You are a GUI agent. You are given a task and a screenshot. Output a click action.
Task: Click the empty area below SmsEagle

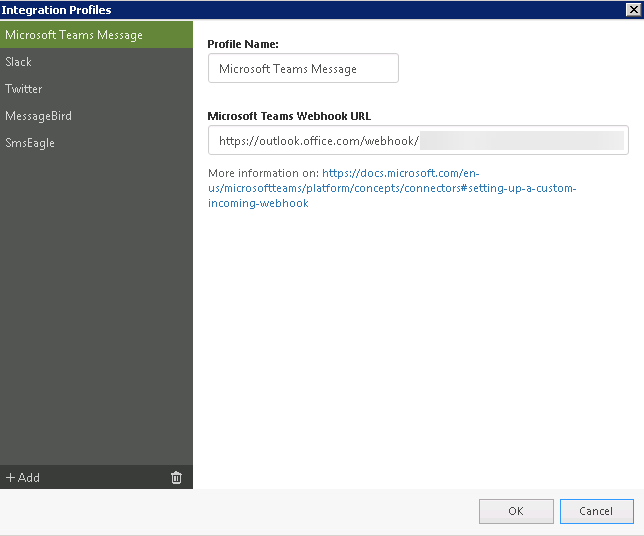[x=96, y=300]
